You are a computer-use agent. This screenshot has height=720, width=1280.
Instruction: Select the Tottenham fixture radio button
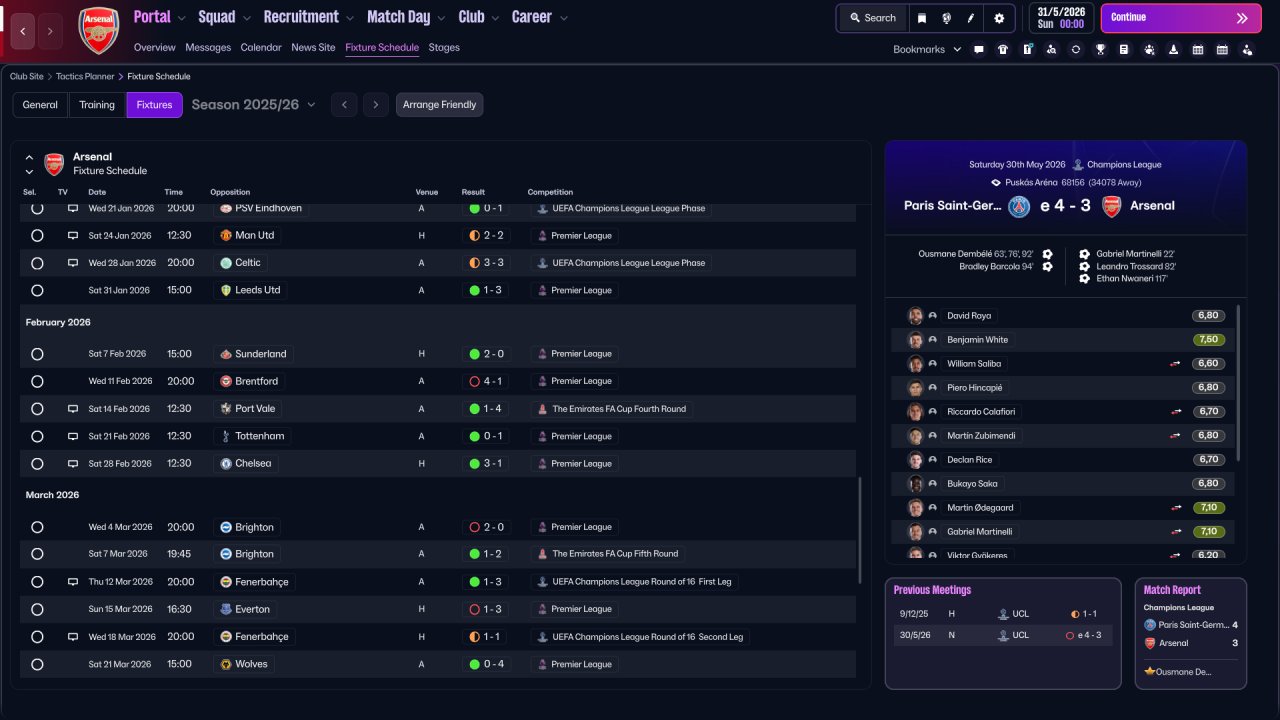(37, 436)
